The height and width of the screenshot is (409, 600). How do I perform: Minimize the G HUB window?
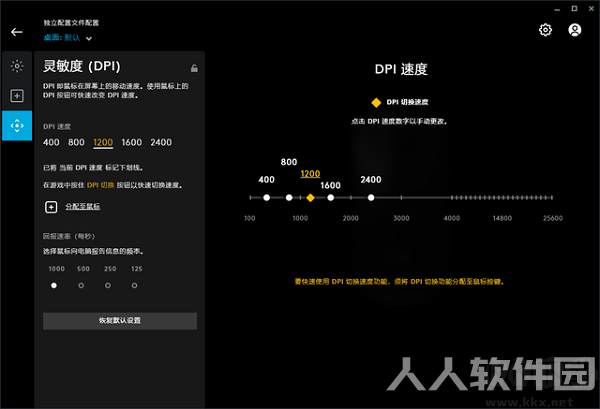click(x=557, y=9)
